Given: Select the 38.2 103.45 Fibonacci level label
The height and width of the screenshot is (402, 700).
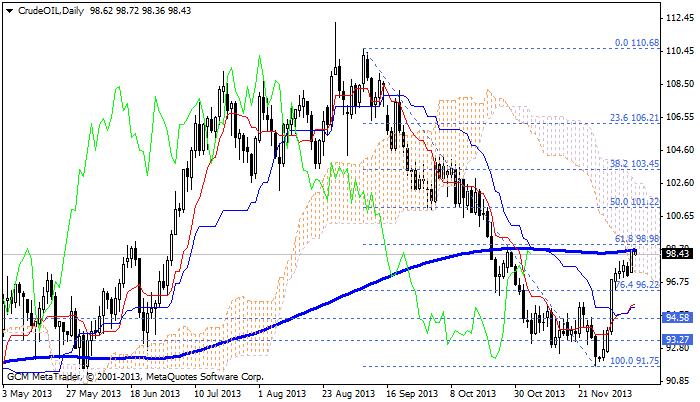Looking at the screenshot, I should click(633, 162).
